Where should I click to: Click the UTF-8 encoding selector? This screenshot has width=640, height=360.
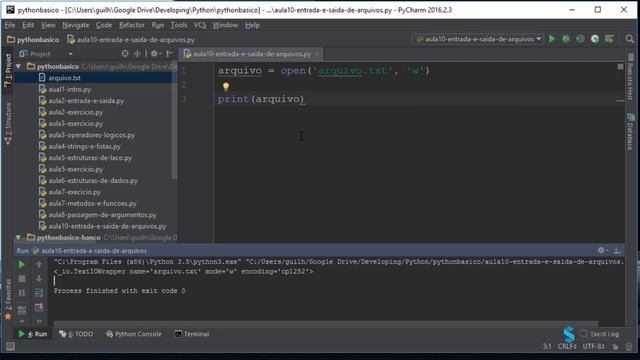pos(593,346)
